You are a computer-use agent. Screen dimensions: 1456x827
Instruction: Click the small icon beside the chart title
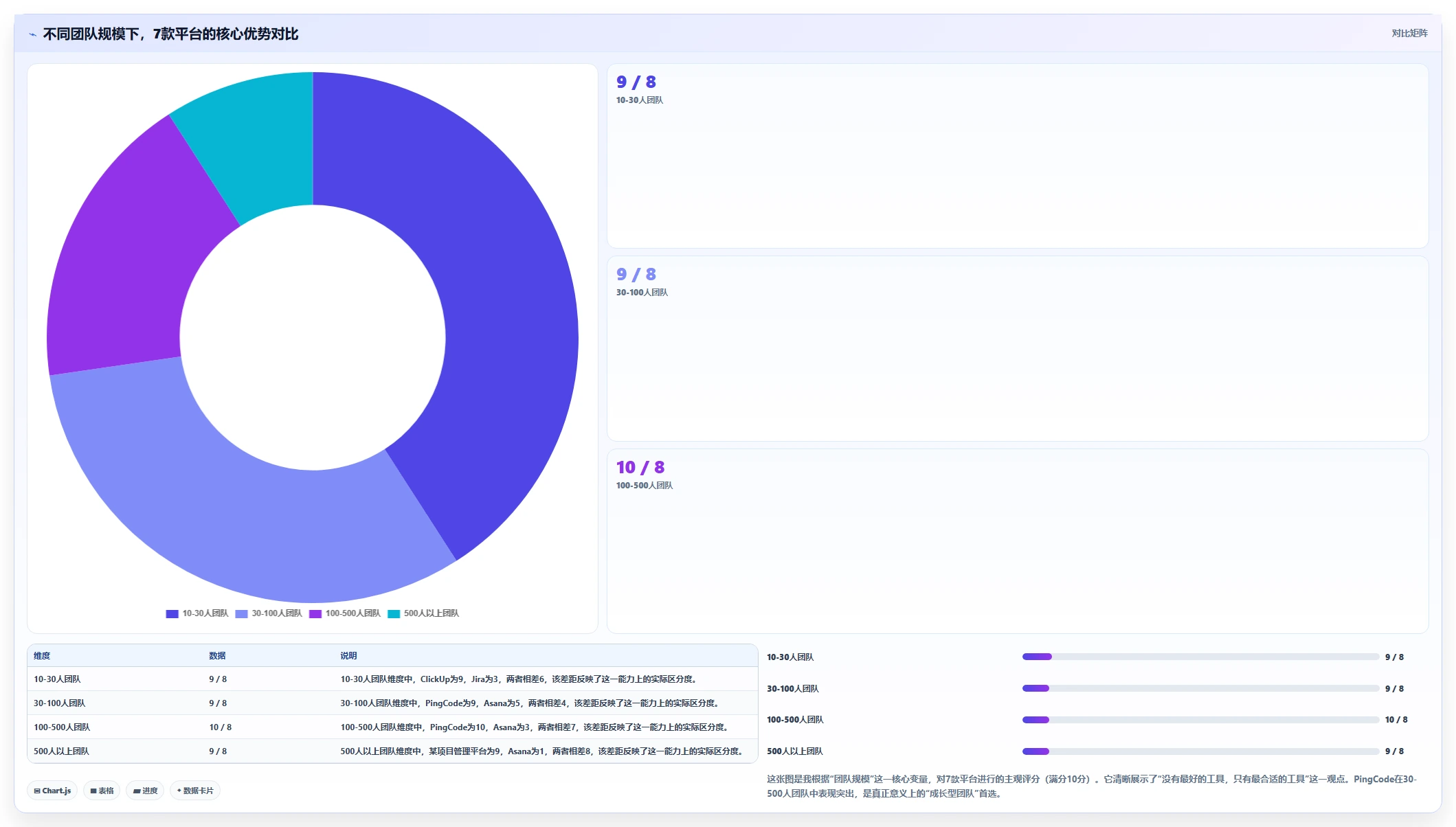32,34
